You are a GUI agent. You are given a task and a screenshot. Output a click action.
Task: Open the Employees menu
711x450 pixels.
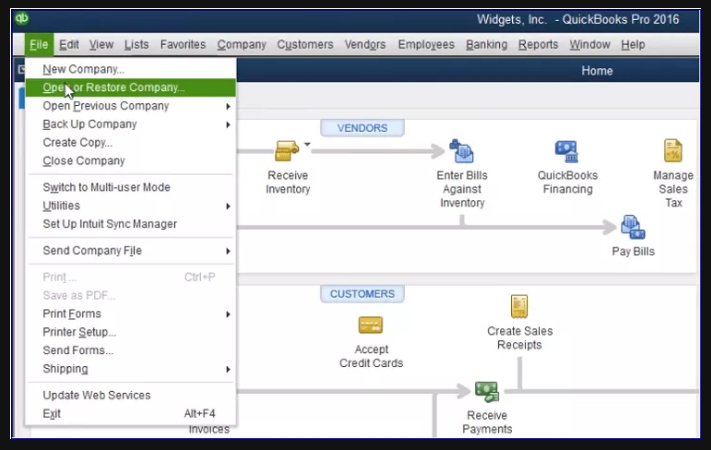[426, 44]
